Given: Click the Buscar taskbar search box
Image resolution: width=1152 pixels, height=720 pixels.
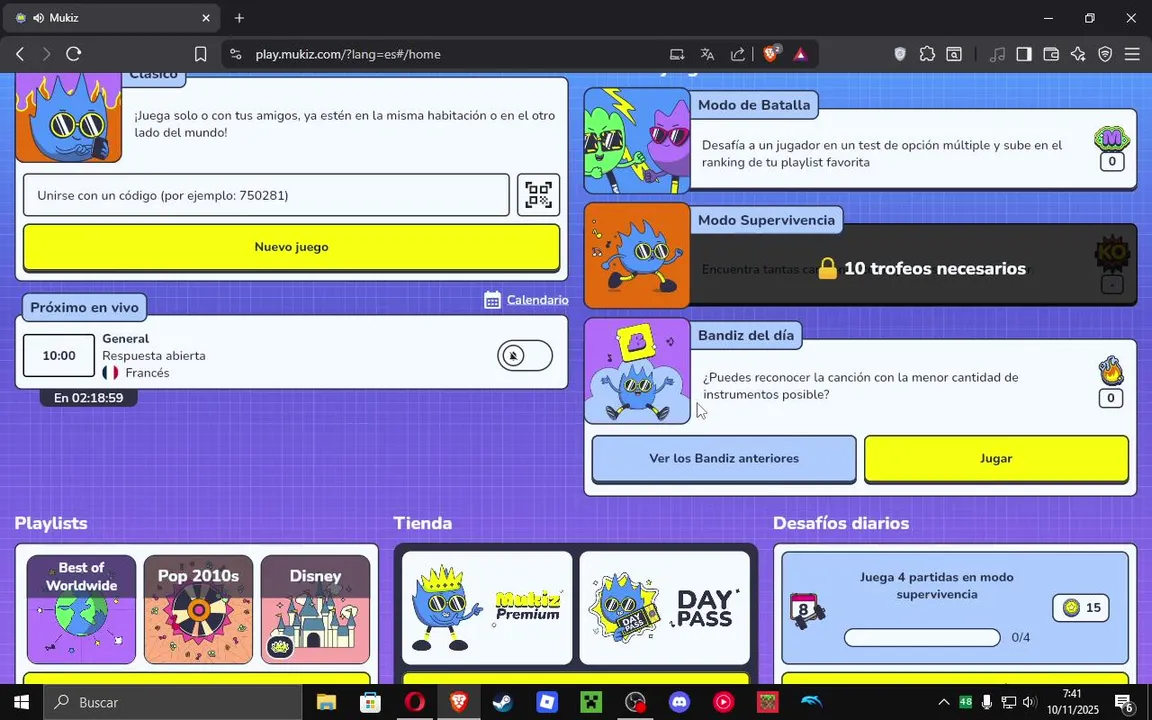Looking at the screenshot, I should point(173,702).
